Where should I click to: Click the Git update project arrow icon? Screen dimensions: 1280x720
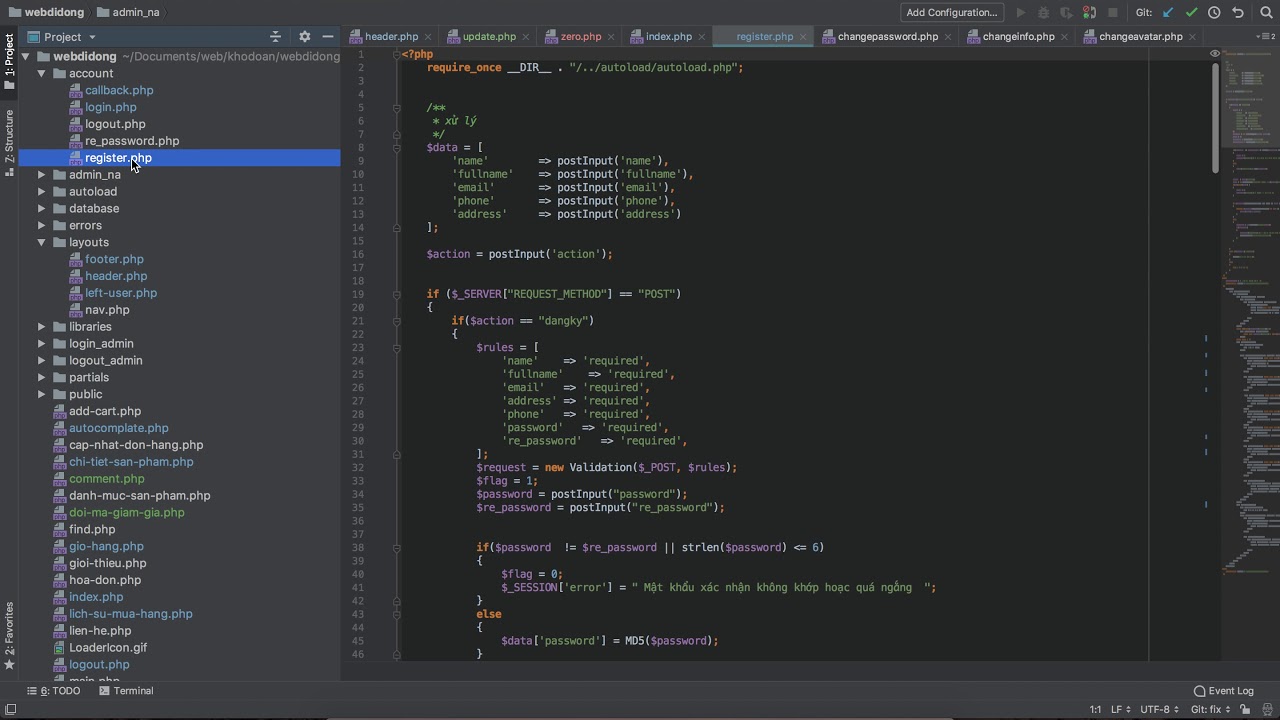pos(1168,13)
